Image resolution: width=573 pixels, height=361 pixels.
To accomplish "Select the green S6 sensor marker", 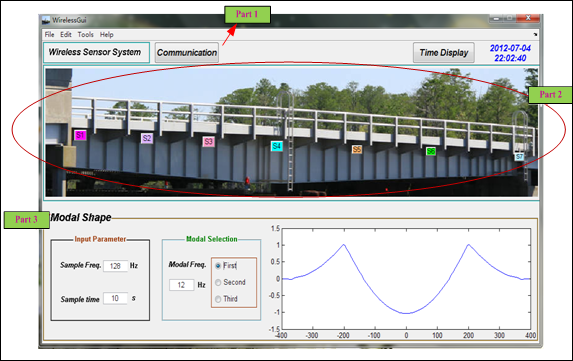I will tap(431, 151).
